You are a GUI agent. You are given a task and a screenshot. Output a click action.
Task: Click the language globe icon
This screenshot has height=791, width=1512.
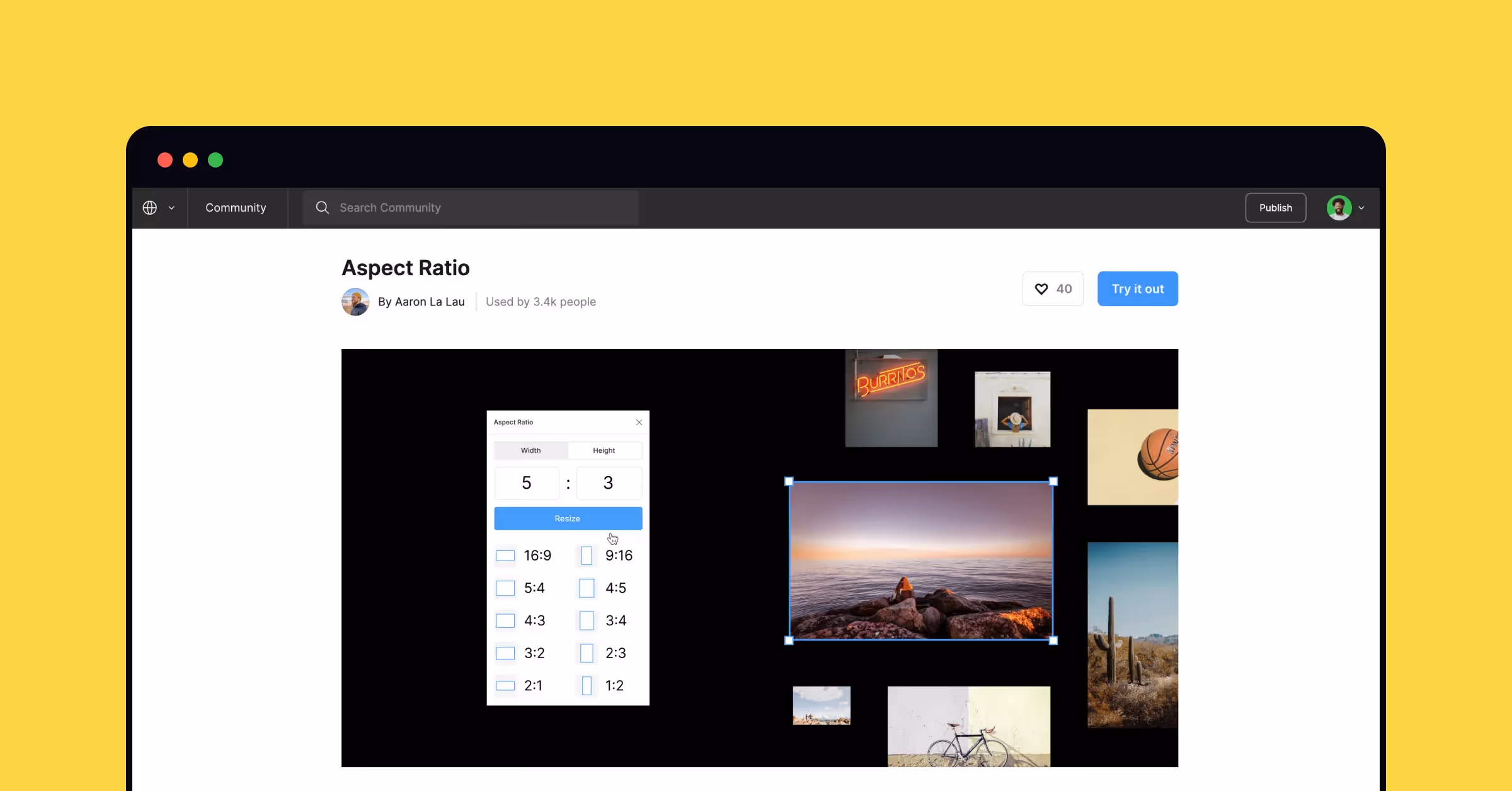click(x=150, y=207)
